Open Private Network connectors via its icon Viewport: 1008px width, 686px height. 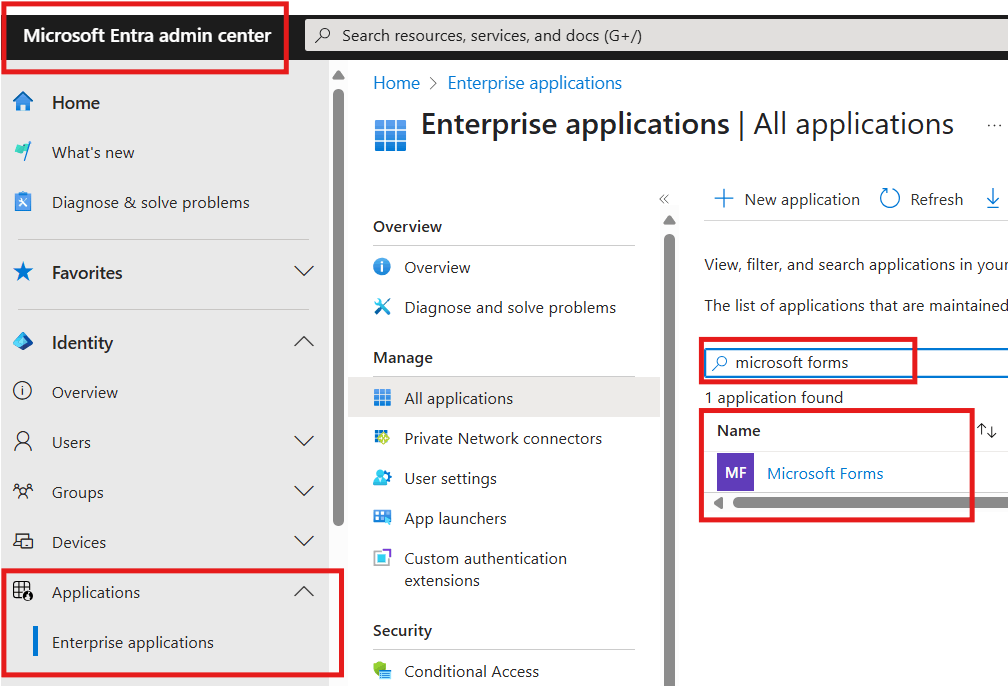click(384, 438)
